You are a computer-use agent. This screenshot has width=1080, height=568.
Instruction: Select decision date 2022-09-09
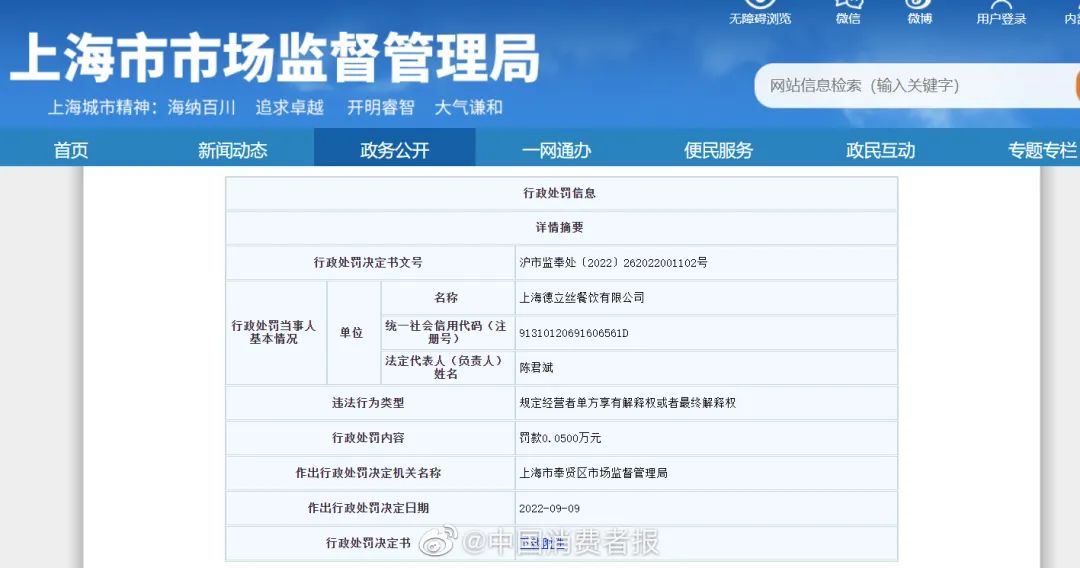pos(549,509)
